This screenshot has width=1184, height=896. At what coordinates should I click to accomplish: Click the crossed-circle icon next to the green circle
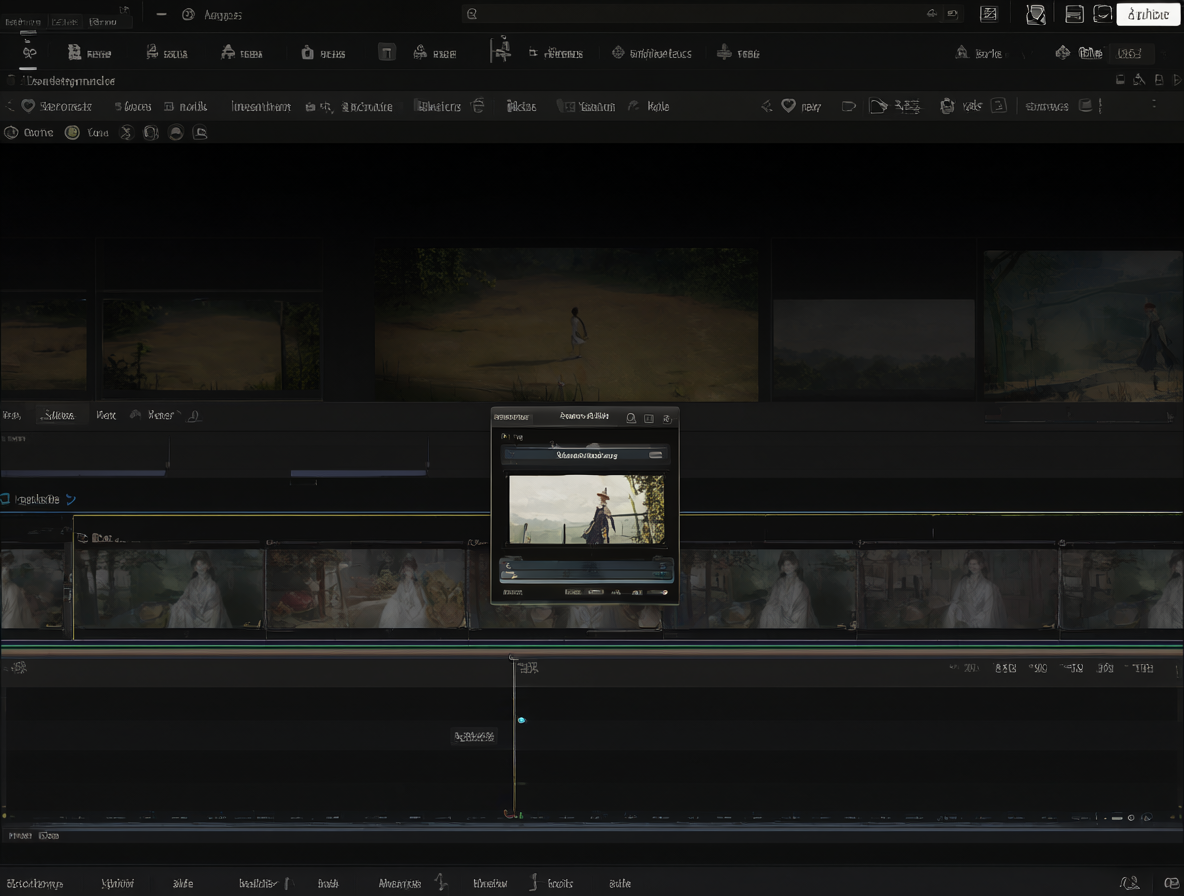coord(126,133)
